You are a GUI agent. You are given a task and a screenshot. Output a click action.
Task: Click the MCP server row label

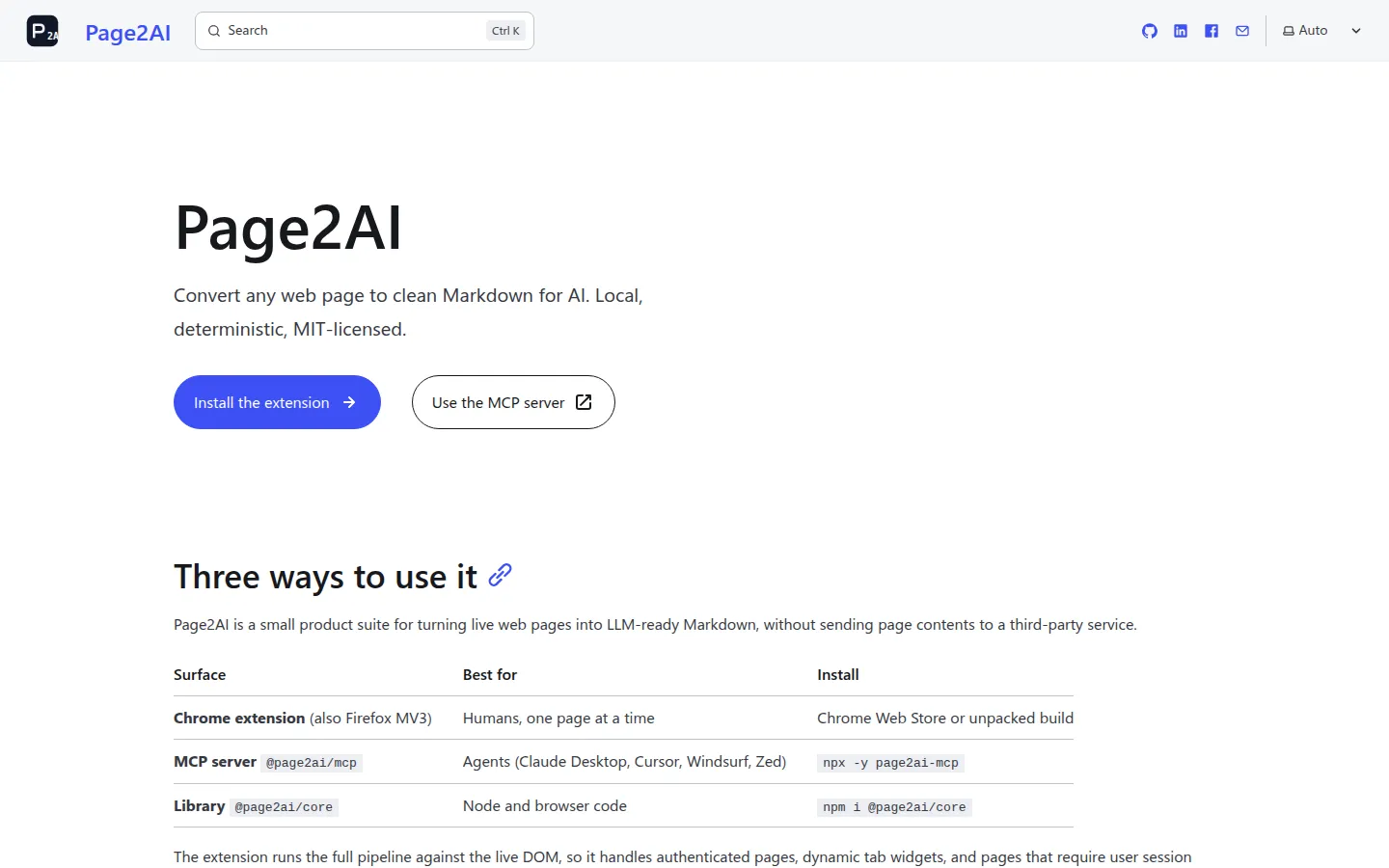(x=215, y=762)
